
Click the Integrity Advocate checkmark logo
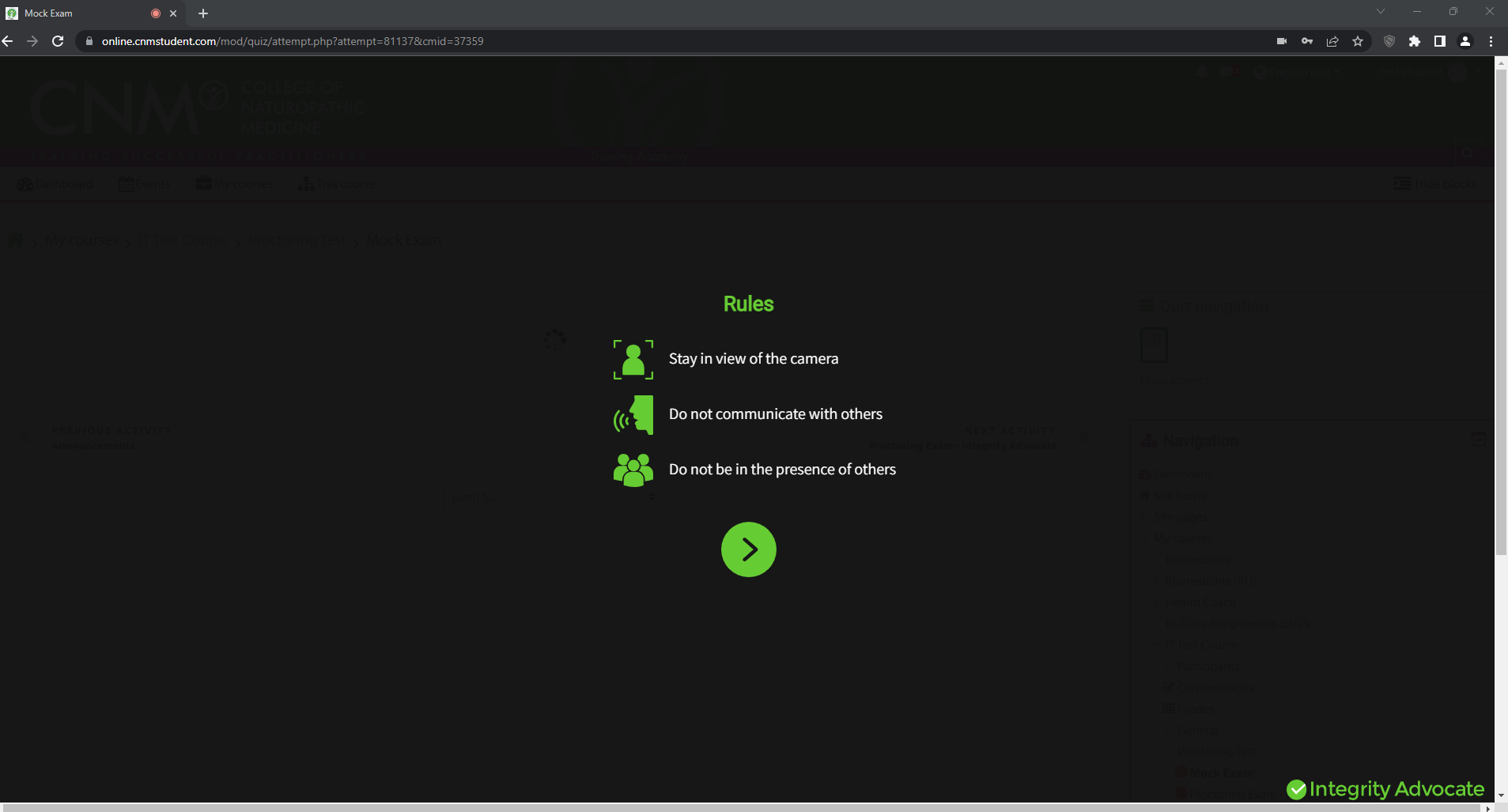pos(1296,789)
